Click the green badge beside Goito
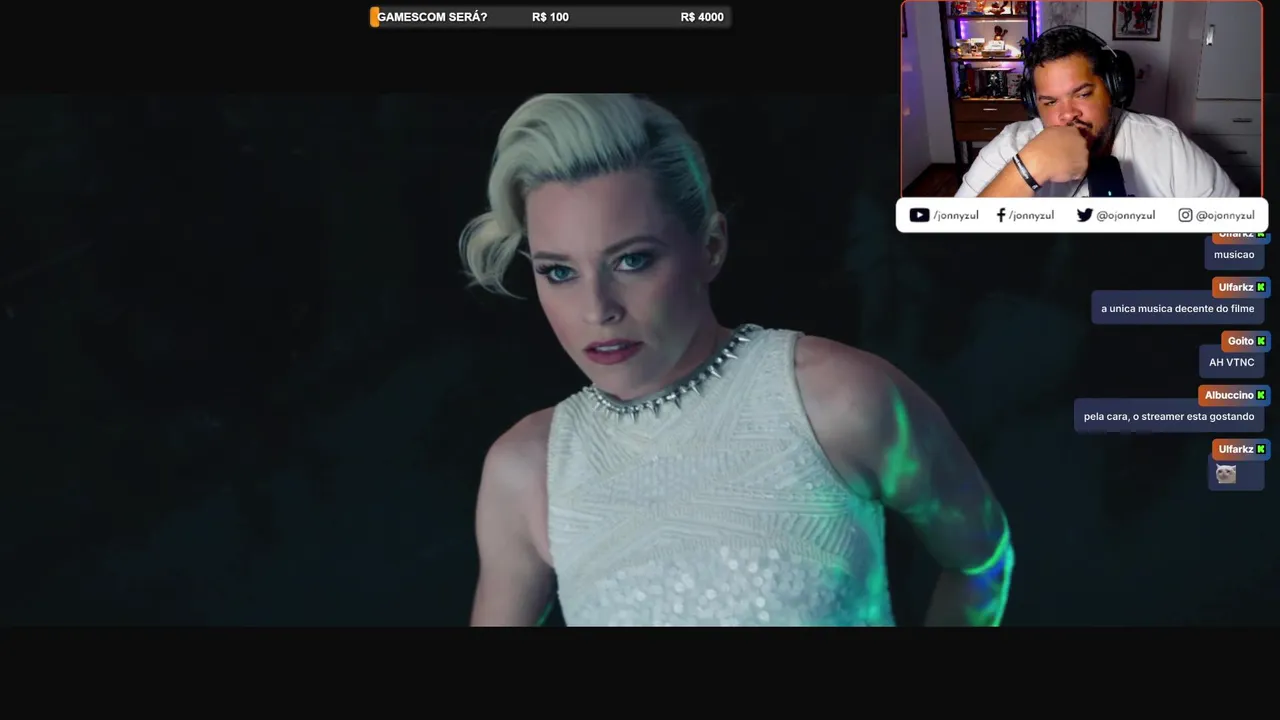The width and height of the screenshot is (1280, 720). [1261, 341]
